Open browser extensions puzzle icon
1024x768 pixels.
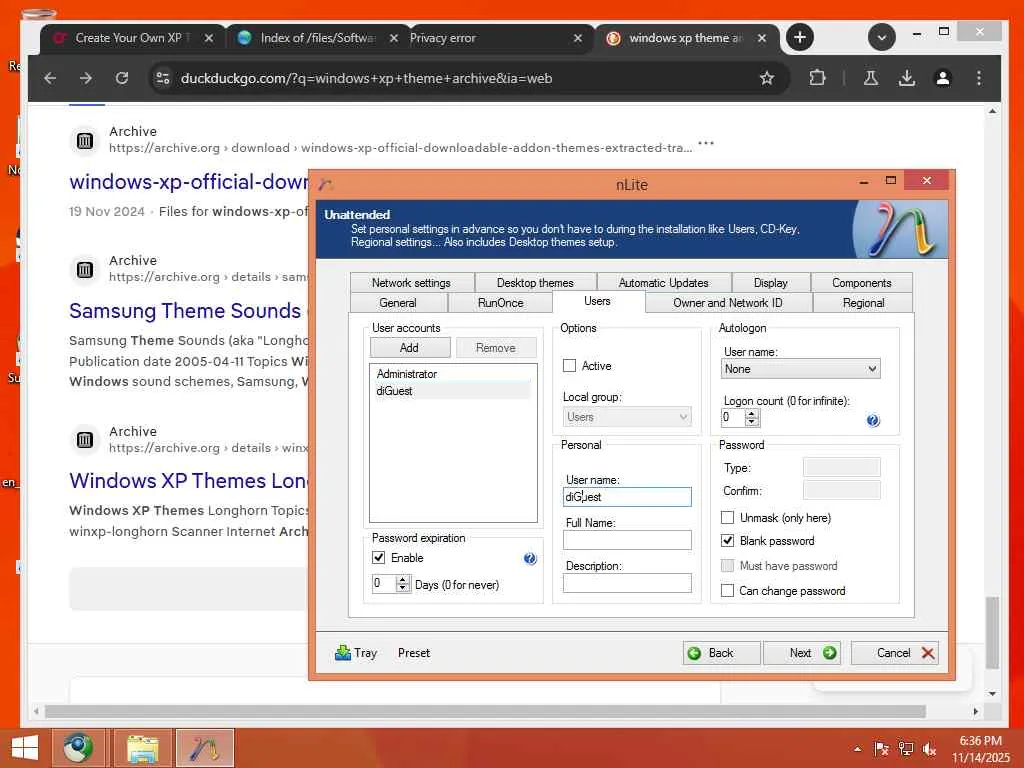click(817, 78)
